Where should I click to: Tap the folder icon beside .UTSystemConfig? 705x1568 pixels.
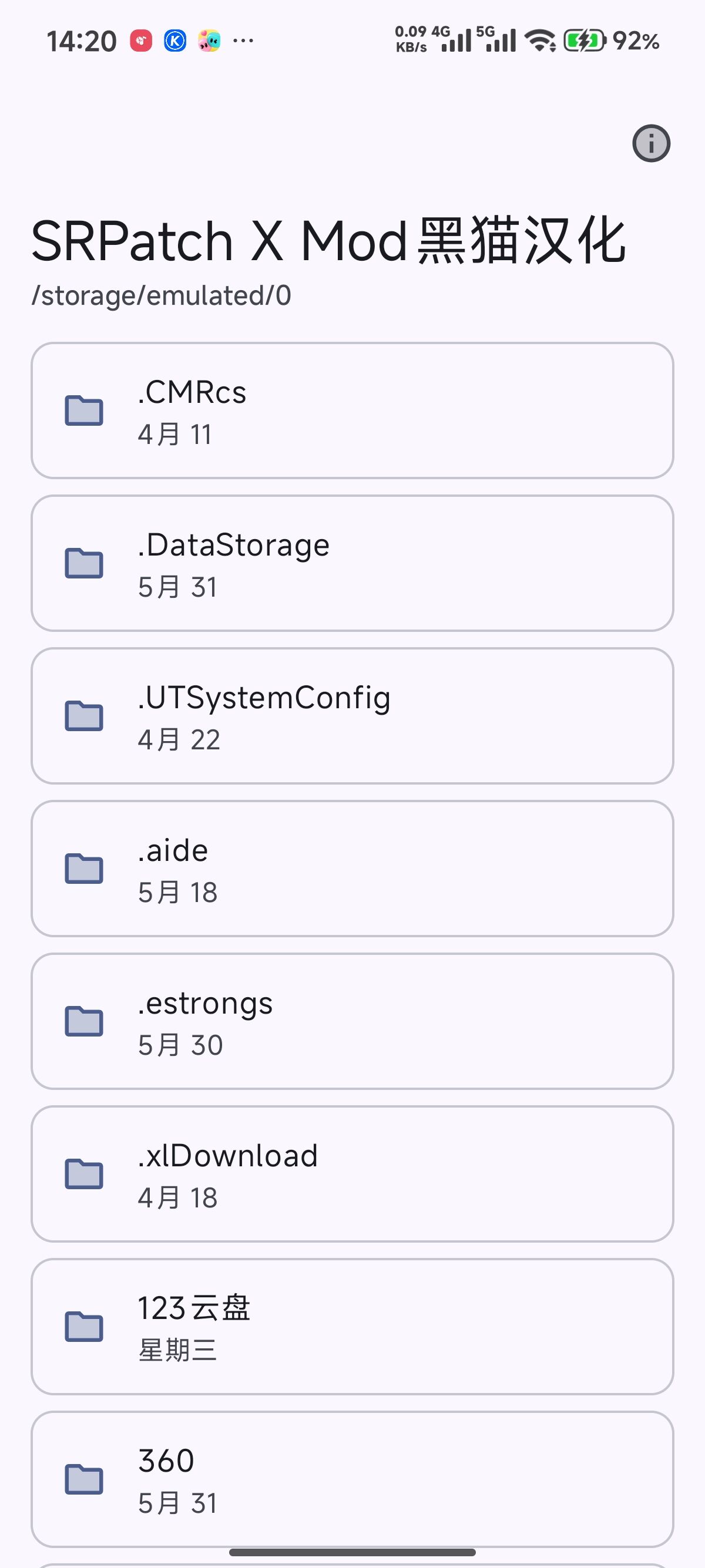(x=84, y=716)
